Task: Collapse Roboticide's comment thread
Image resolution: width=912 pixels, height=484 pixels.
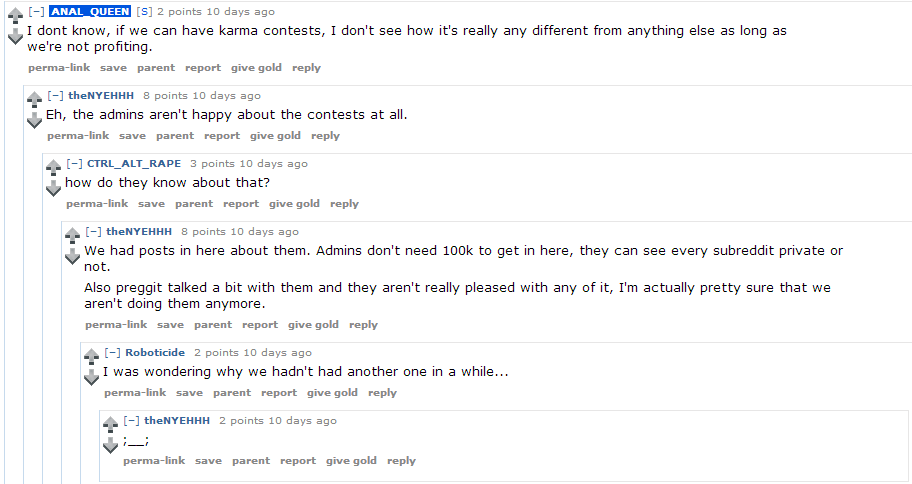Action: tap(112, 353)
